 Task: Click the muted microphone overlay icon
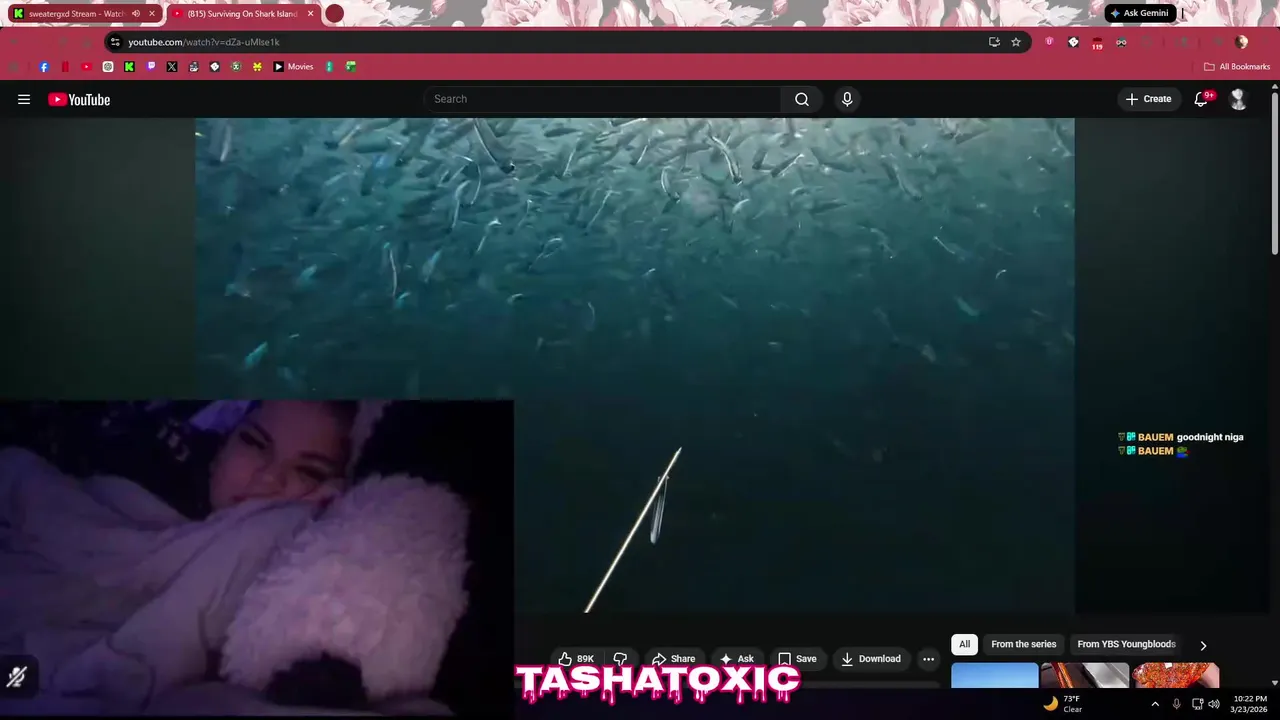pos(17,677)
